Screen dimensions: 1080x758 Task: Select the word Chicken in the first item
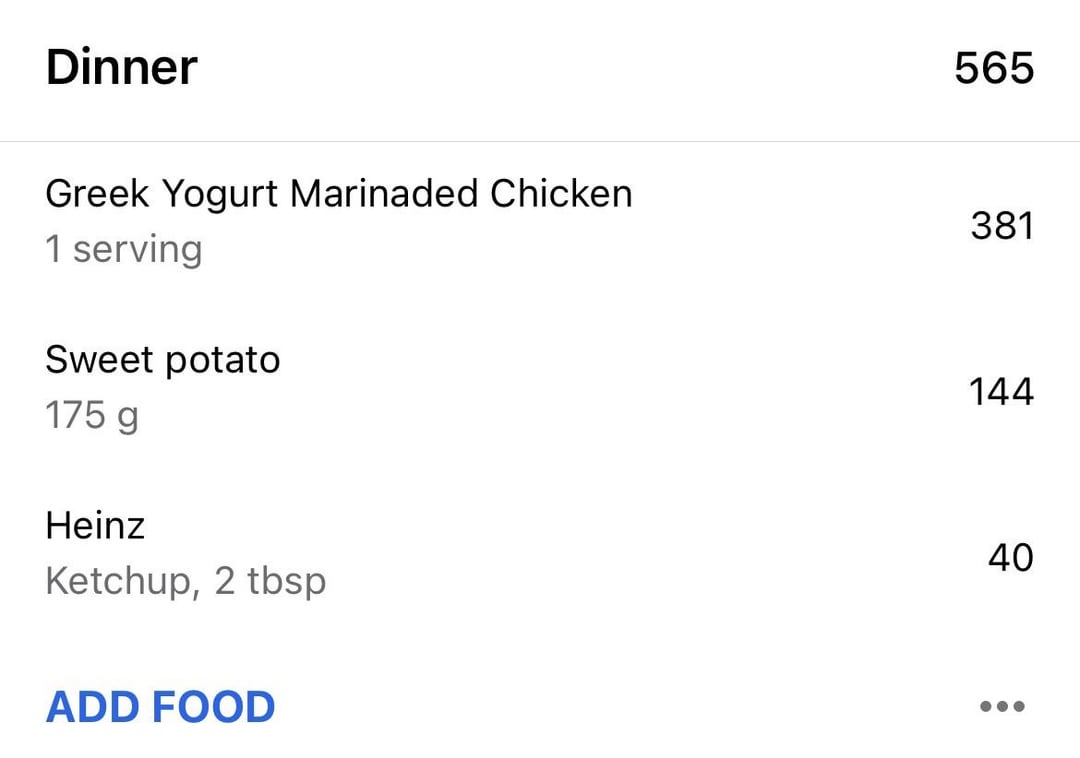[561, 194]
